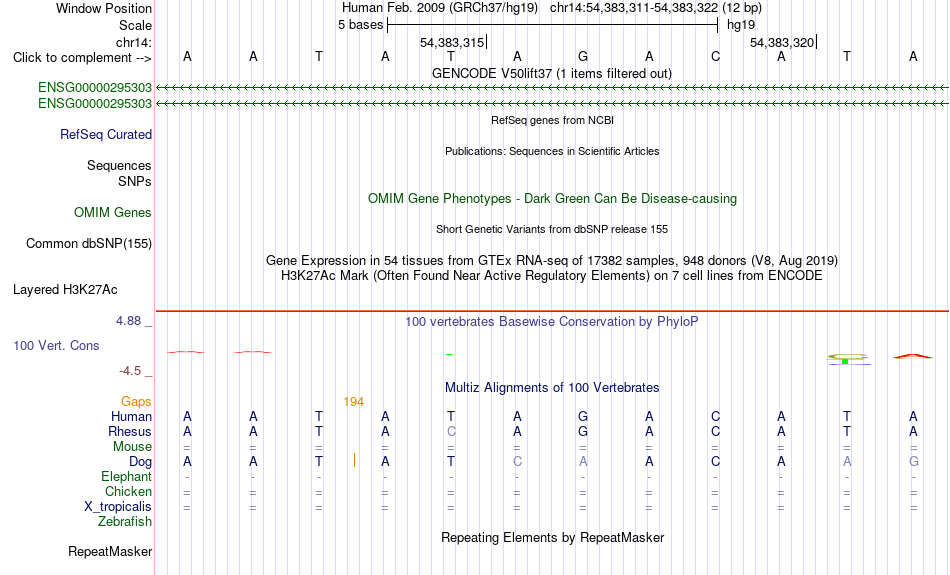The width and height of the screenshot is (950, 575).
Task: Click 'Publications: Sequences in Scientific Articles' title
Action: coord(552,151)
